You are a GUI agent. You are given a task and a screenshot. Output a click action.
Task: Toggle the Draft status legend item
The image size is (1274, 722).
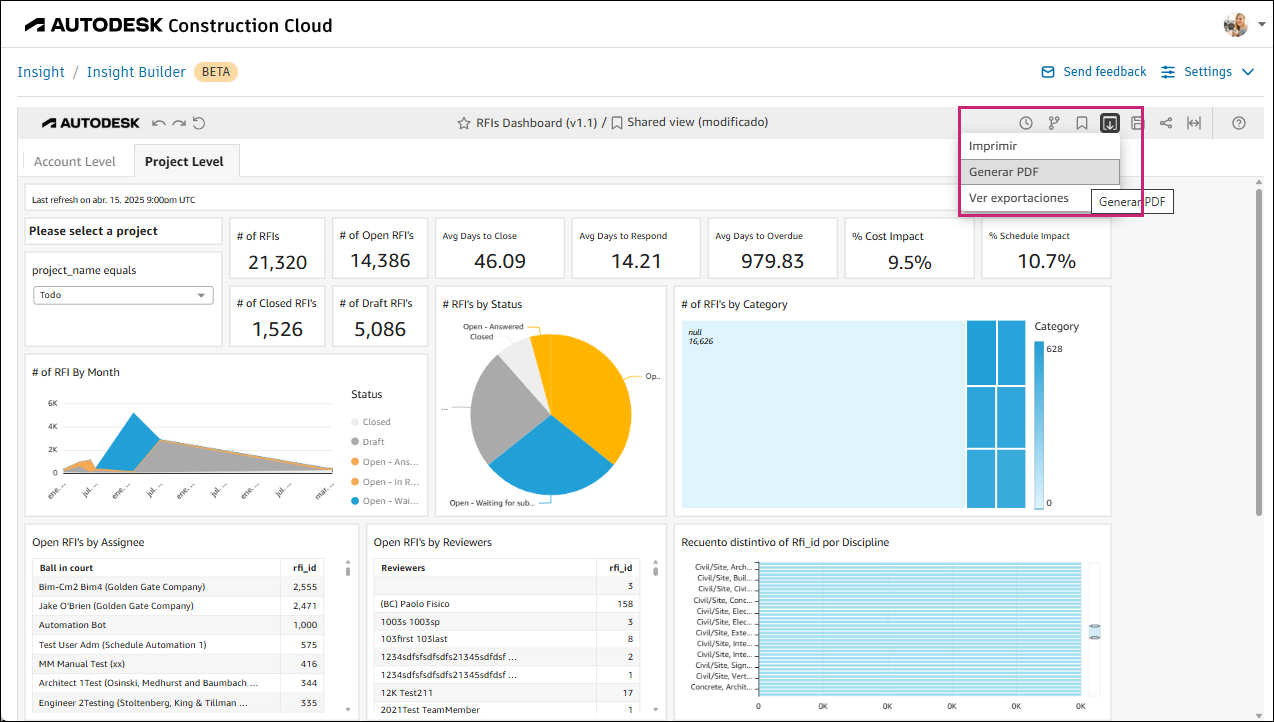point(367,442)
